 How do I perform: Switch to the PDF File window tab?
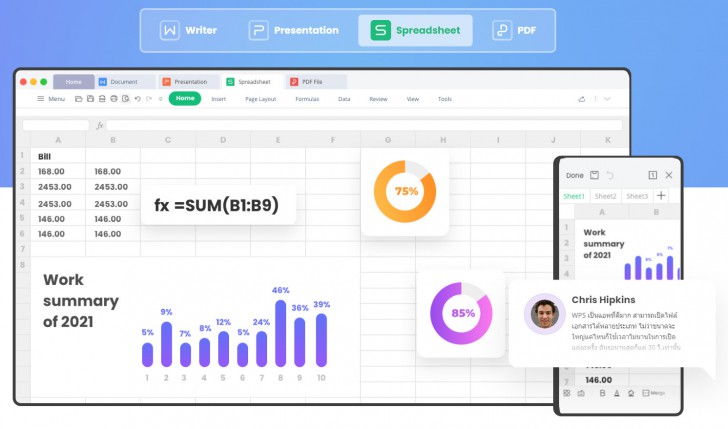click(317, 82)
